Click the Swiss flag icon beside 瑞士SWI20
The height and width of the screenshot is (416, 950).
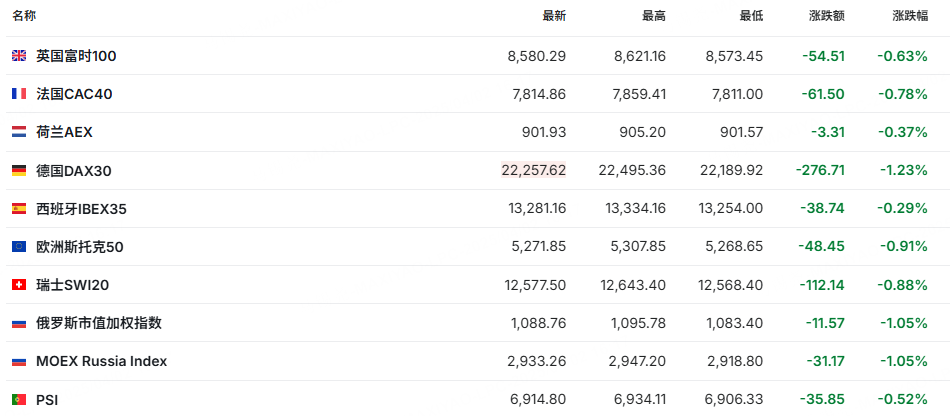coord(19,285)
